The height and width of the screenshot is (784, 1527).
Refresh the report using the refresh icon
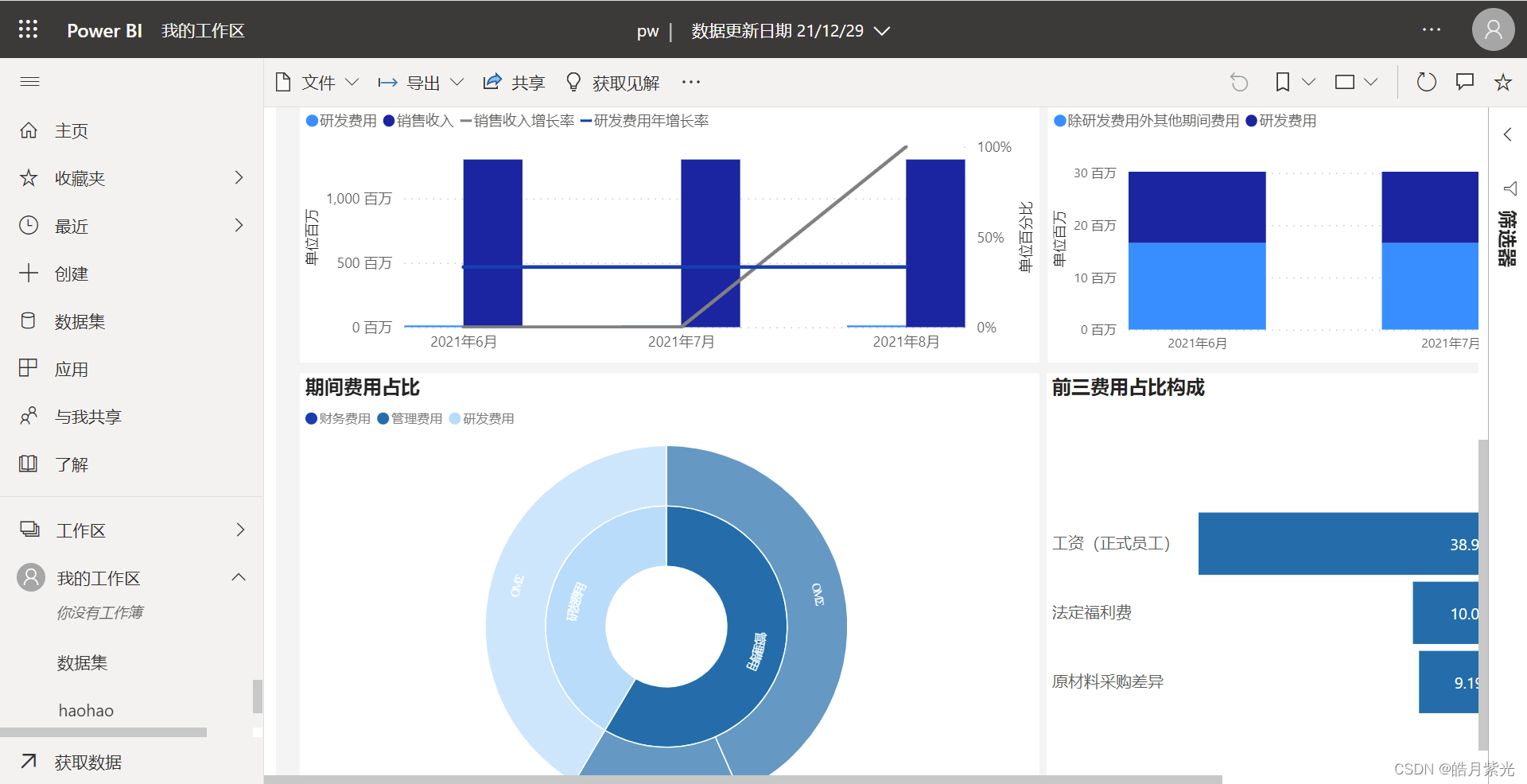click(x=1427, y=81)
